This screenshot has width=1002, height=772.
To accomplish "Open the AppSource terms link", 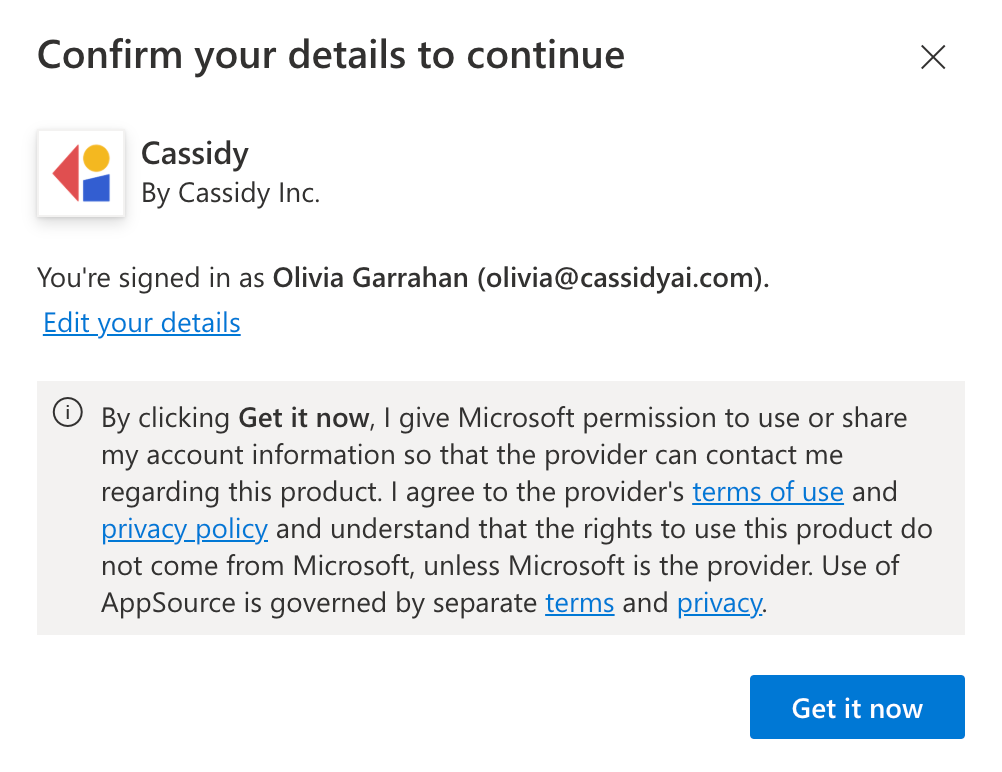I will (x=580, y=602).
